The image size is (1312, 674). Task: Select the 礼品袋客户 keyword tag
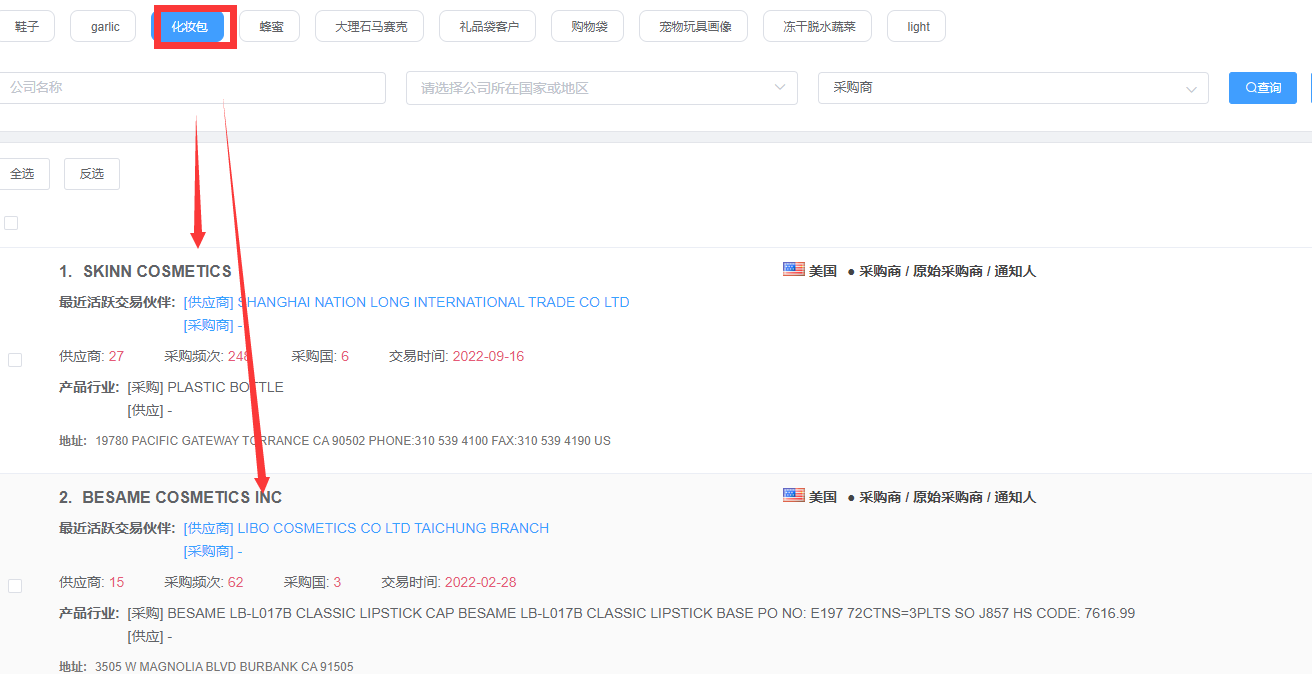489,27
